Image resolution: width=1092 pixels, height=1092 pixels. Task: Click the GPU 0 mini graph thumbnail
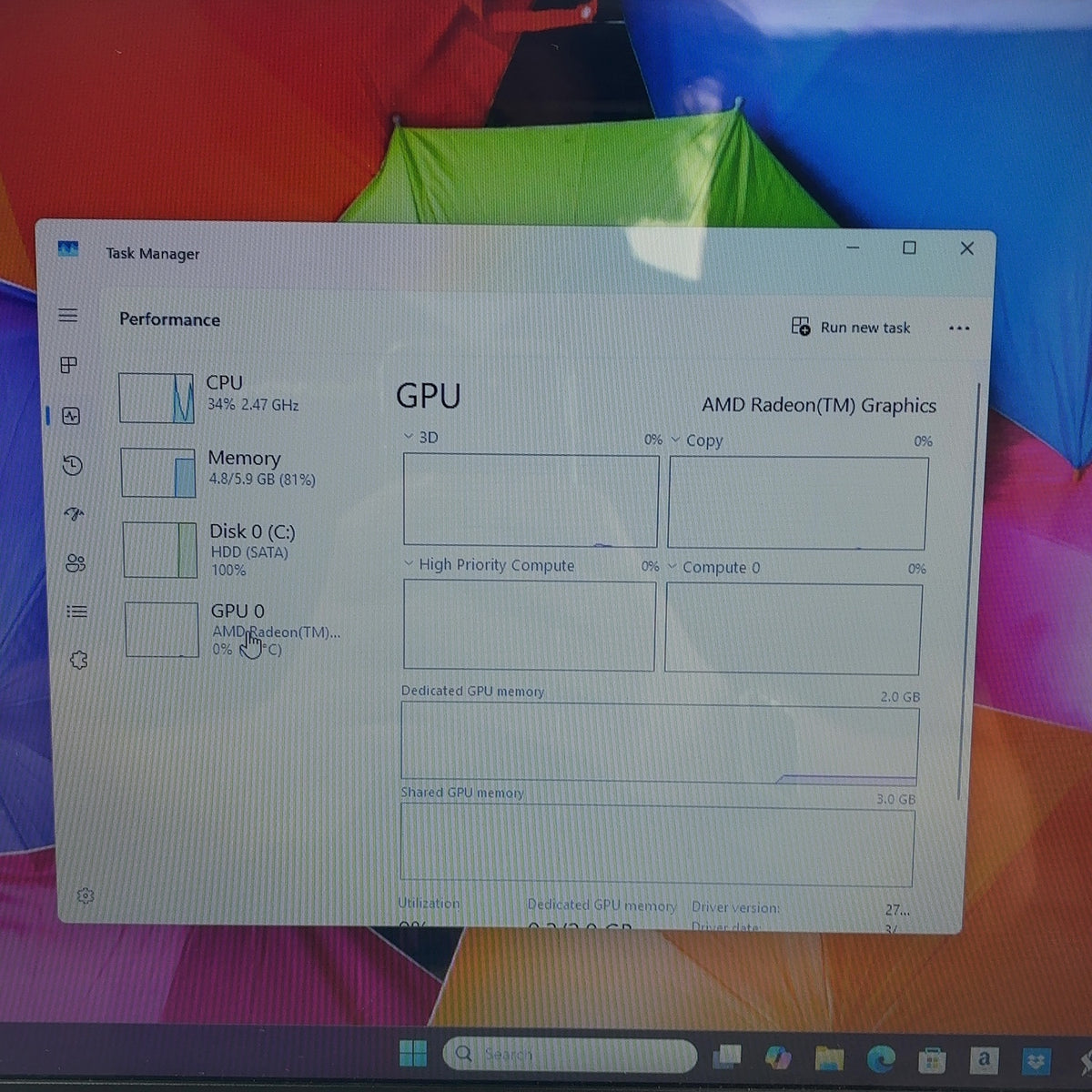[x=162, y=630]
